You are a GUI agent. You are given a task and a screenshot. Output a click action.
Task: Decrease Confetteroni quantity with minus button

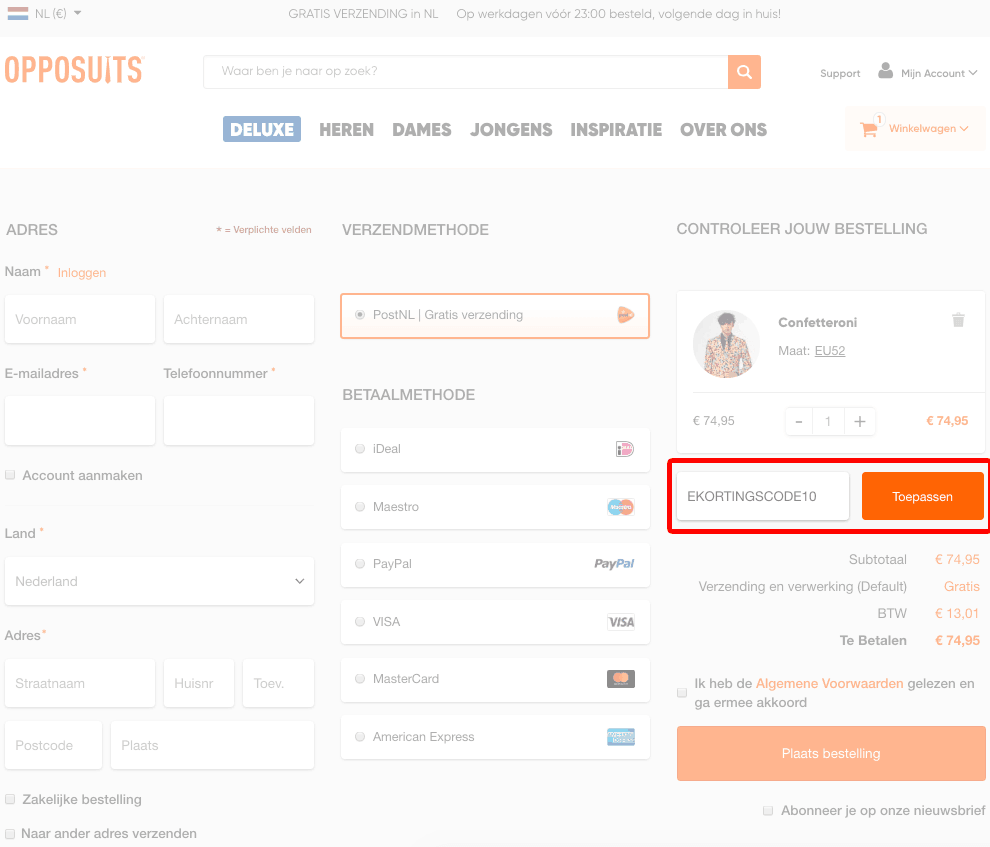pyautogui.click(x=799, y=422)
